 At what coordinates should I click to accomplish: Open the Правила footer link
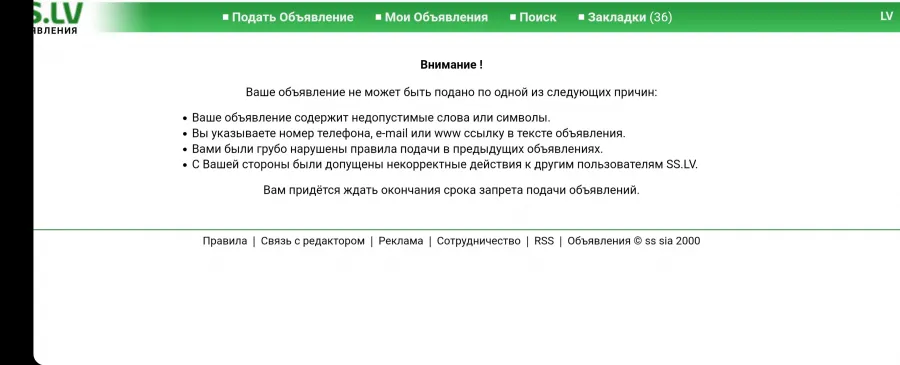(225, 241)
